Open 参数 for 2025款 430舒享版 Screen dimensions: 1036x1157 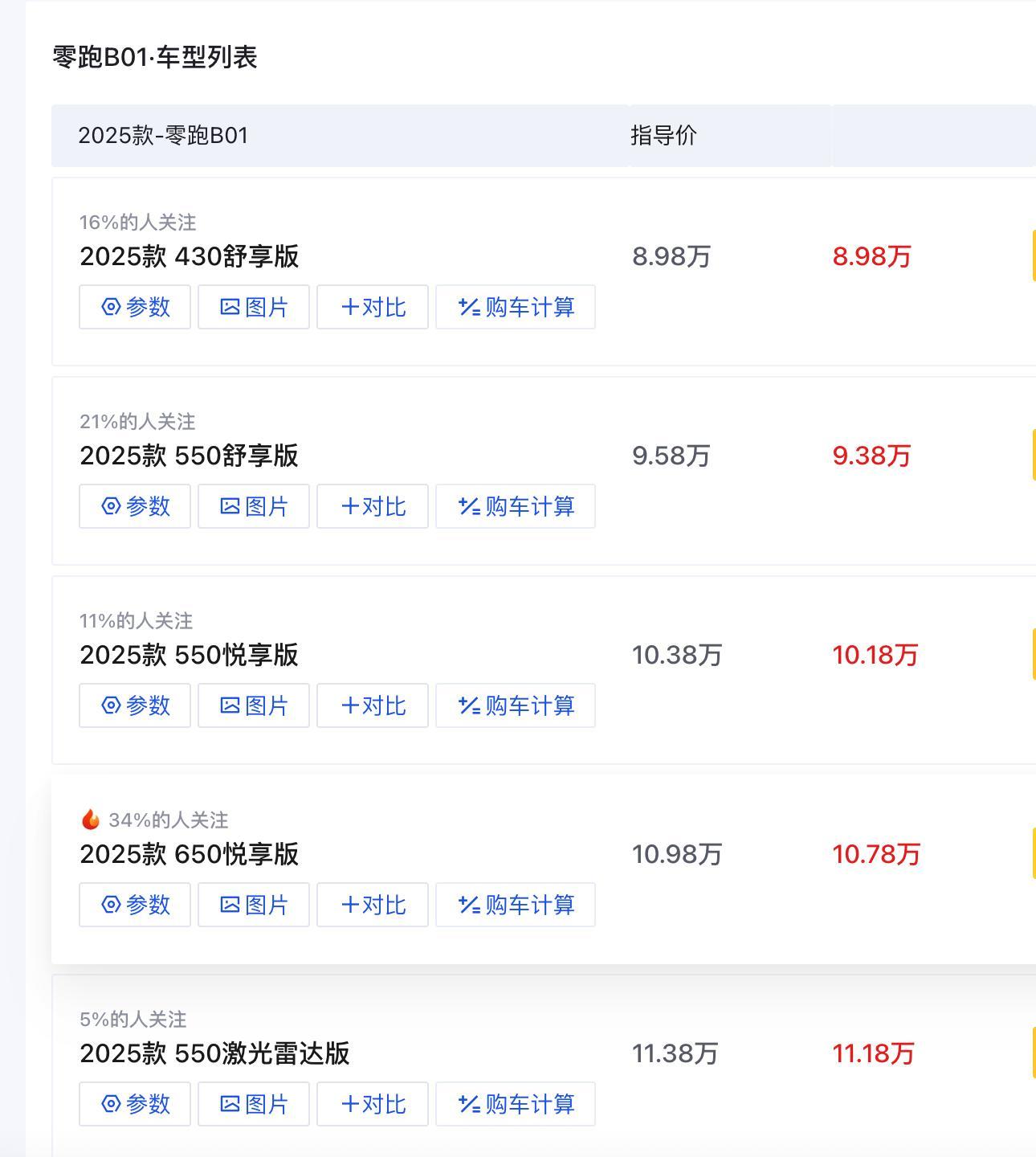pyautogui.click(x=135, y=307)
